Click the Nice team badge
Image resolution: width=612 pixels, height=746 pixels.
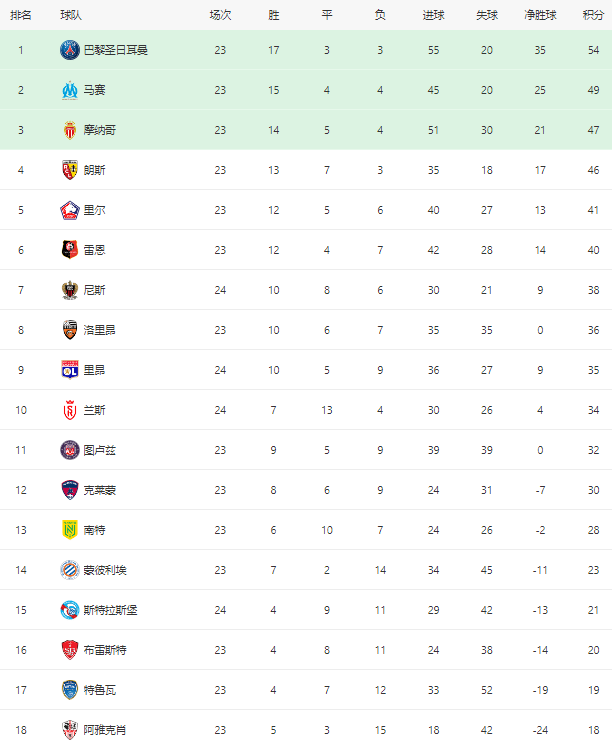coord(69,290)
